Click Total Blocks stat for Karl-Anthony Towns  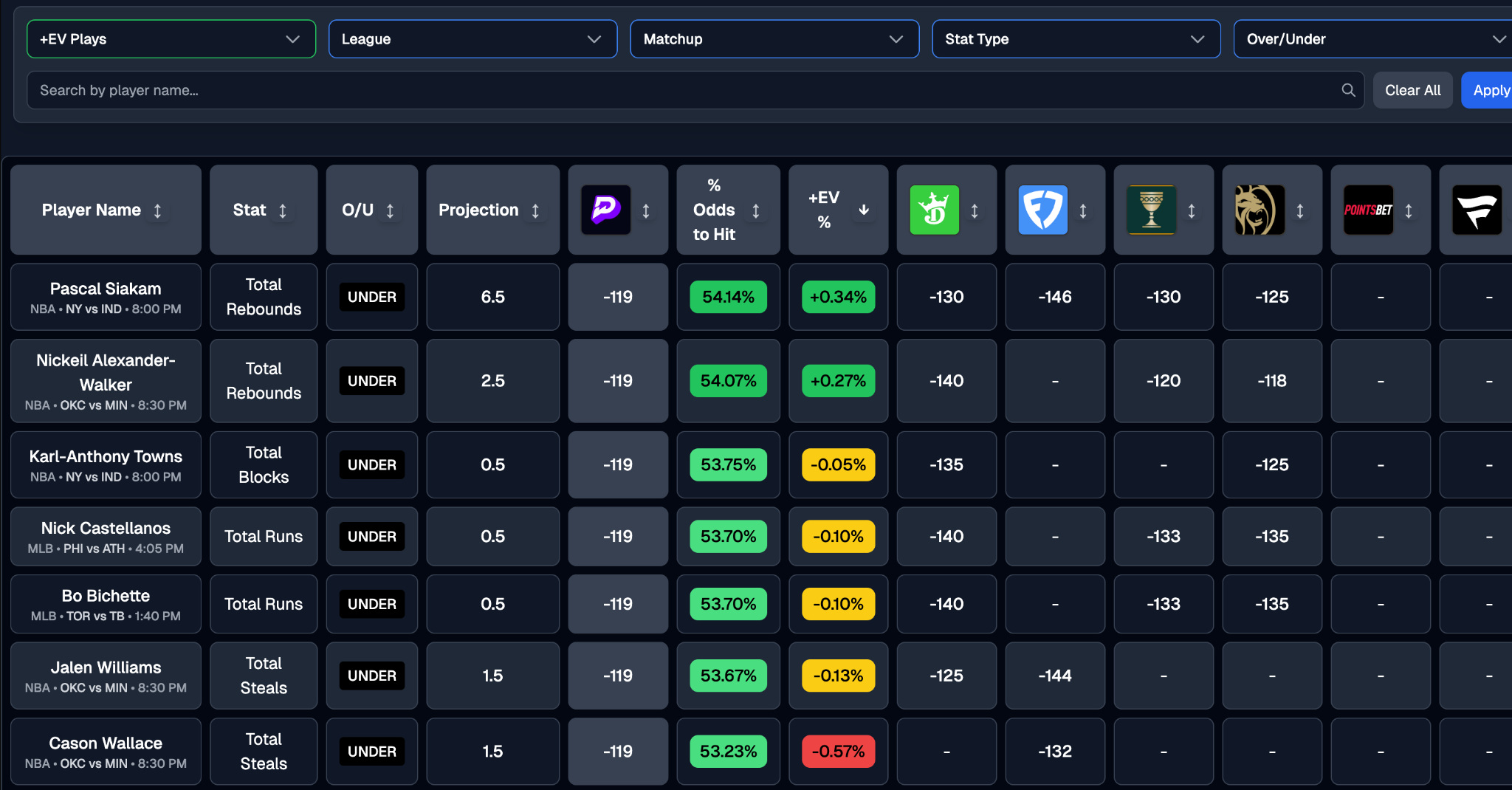point(264,465)
